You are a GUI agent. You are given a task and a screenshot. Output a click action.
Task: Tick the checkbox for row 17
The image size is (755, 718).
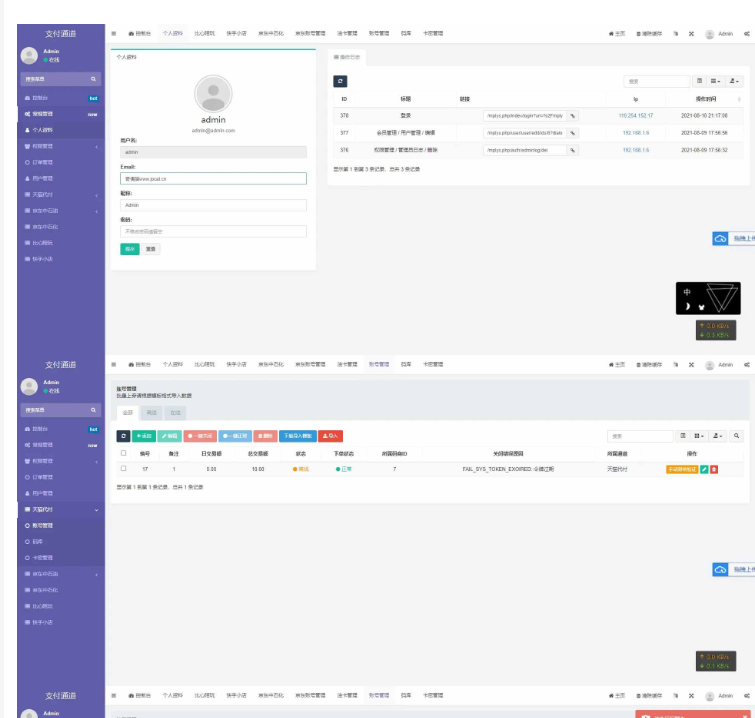[124, 468]
